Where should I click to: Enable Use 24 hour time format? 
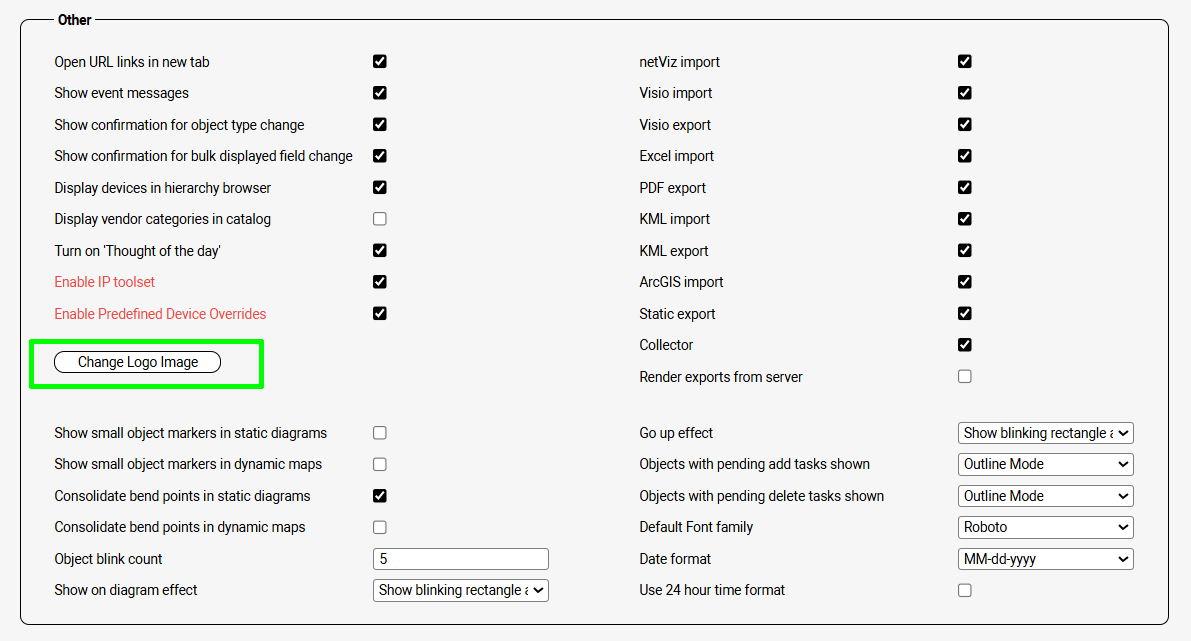(965, 590)
